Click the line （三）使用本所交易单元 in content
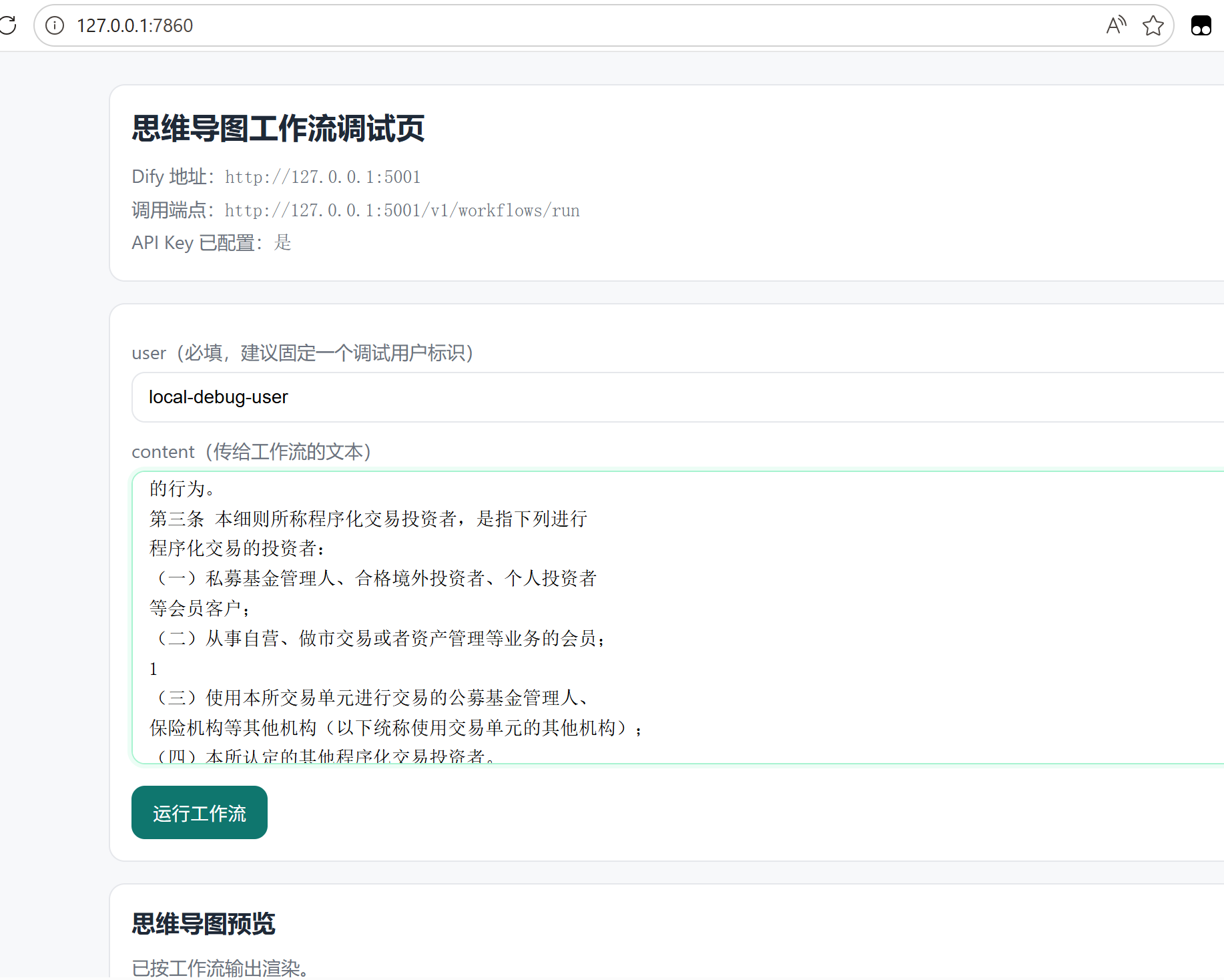The height and width of the screenshot is (980, 1224). coord(371,698)
